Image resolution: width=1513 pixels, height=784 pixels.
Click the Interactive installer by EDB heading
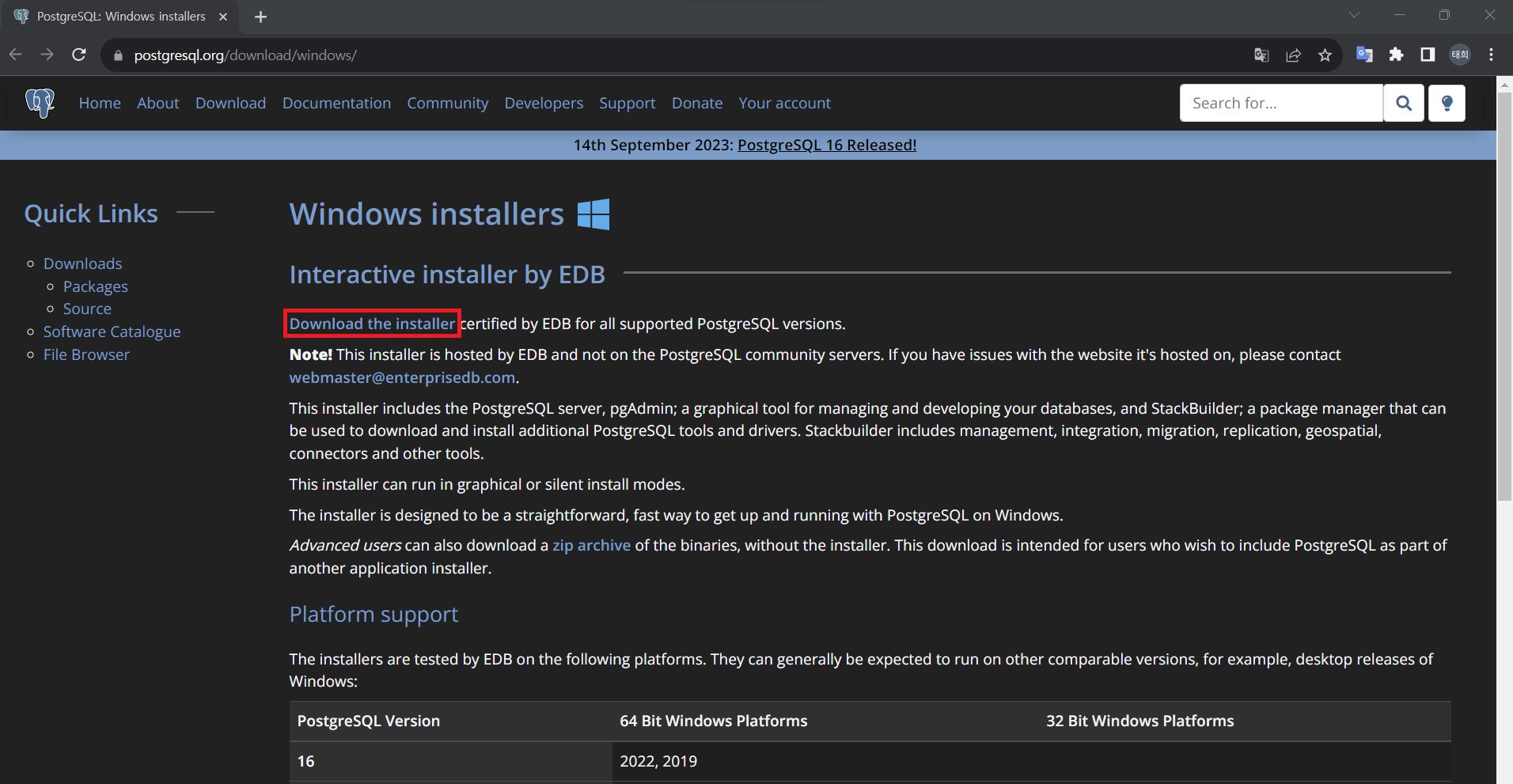tap(447, 275)
